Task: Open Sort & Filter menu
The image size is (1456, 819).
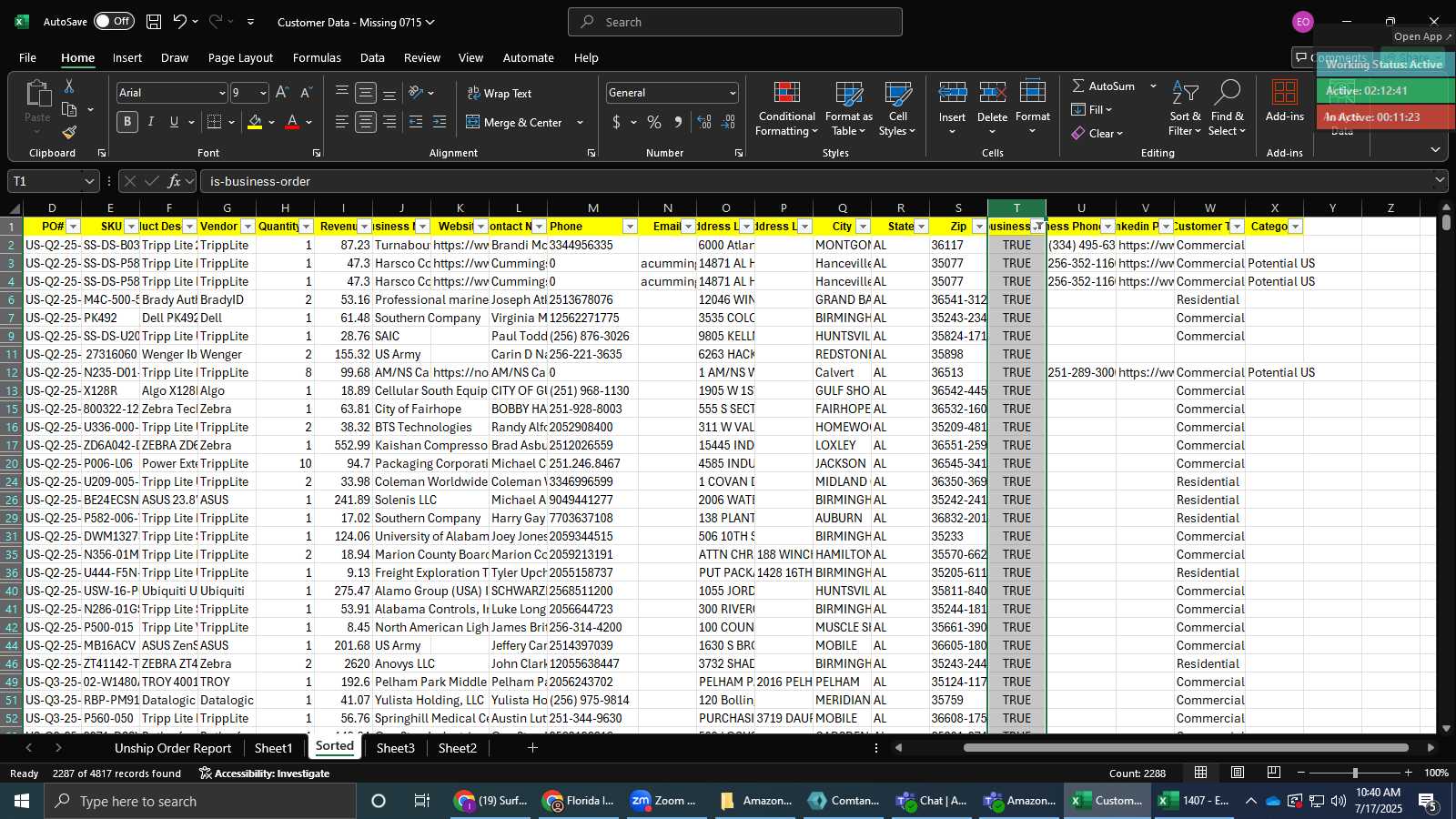Action: tap(1185, 109)
